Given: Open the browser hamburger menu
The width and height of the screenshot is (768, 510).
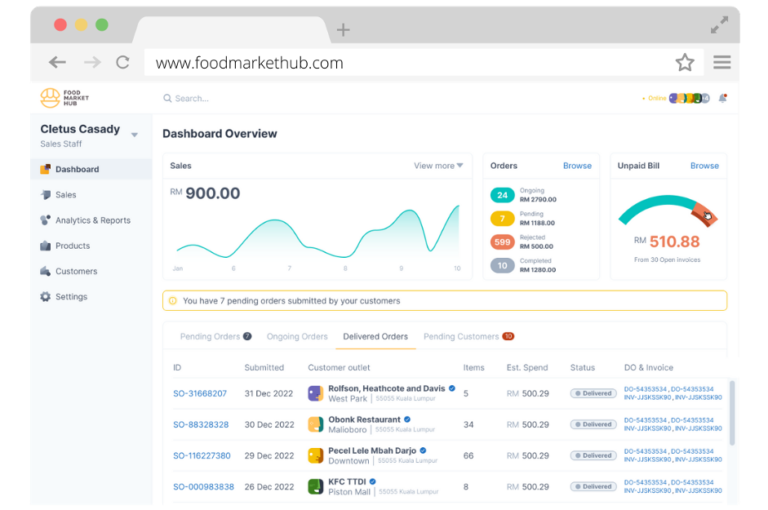Looking at the screenshot, I should [x=721, y=62].
